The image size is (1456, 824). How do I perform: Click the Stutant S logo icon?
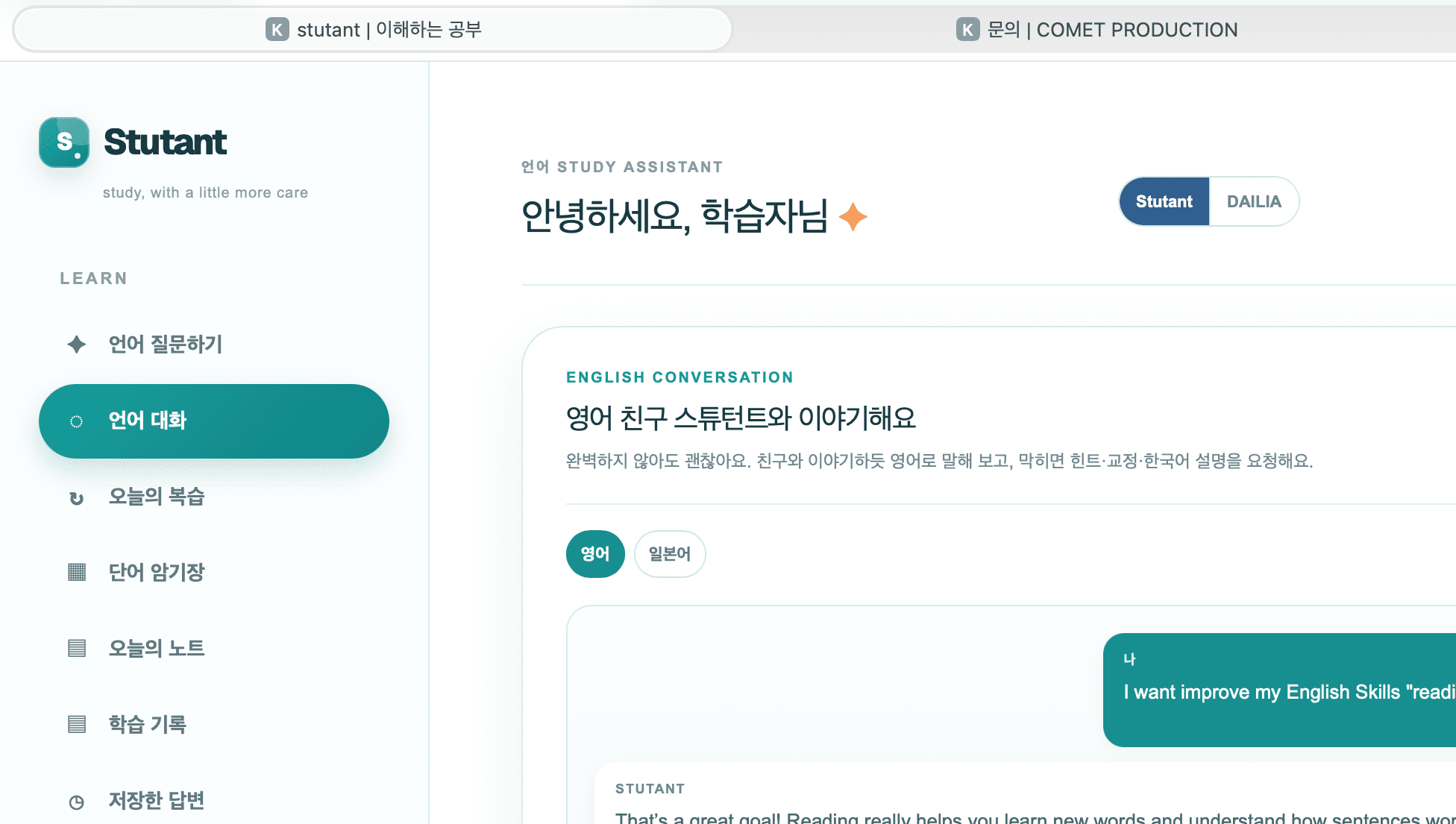point(64,142)
